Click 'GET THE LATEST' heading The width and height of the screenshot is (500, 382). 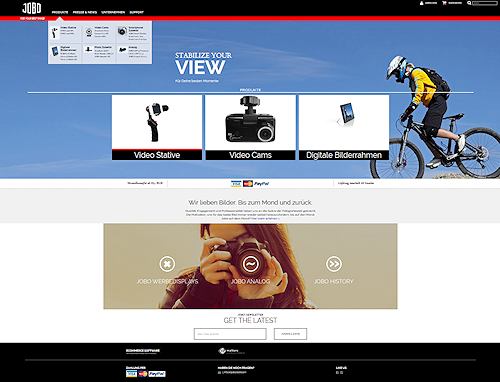[x=250, y=320]
